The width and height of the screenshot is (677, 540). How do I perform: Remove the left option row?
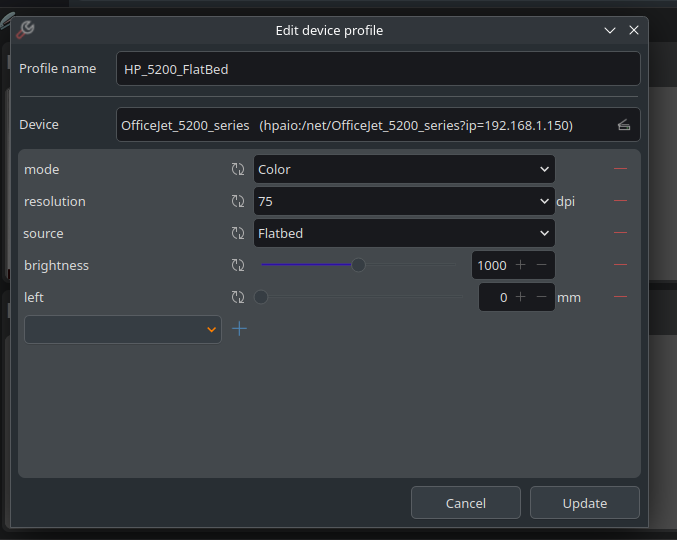click(x=620, y=297)
